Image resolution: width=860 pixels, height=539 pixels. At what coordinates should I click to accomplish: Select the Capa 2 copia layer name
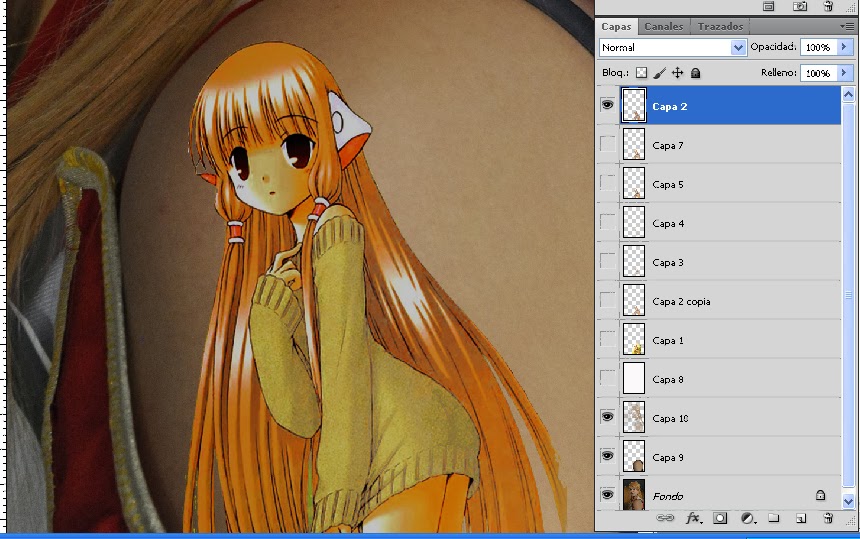point(681,301)
